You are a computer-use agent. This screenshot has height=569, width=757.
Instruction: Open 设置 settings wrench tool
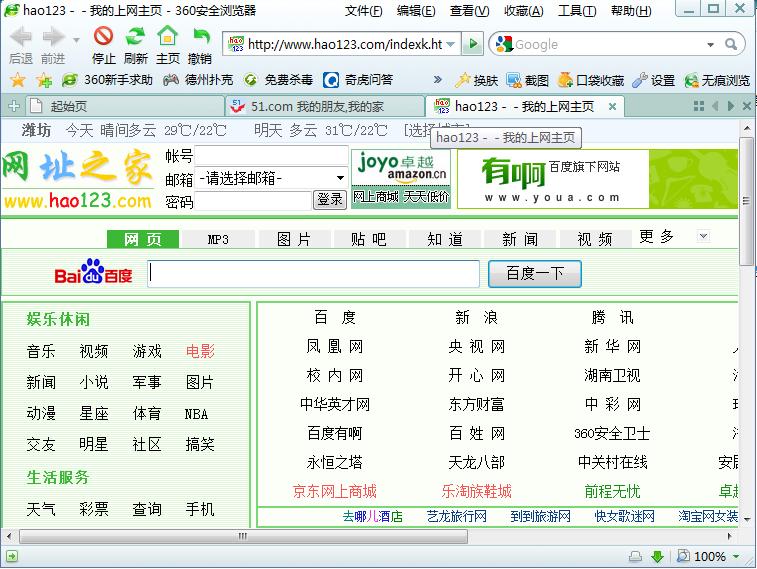(x=653, y=80)
